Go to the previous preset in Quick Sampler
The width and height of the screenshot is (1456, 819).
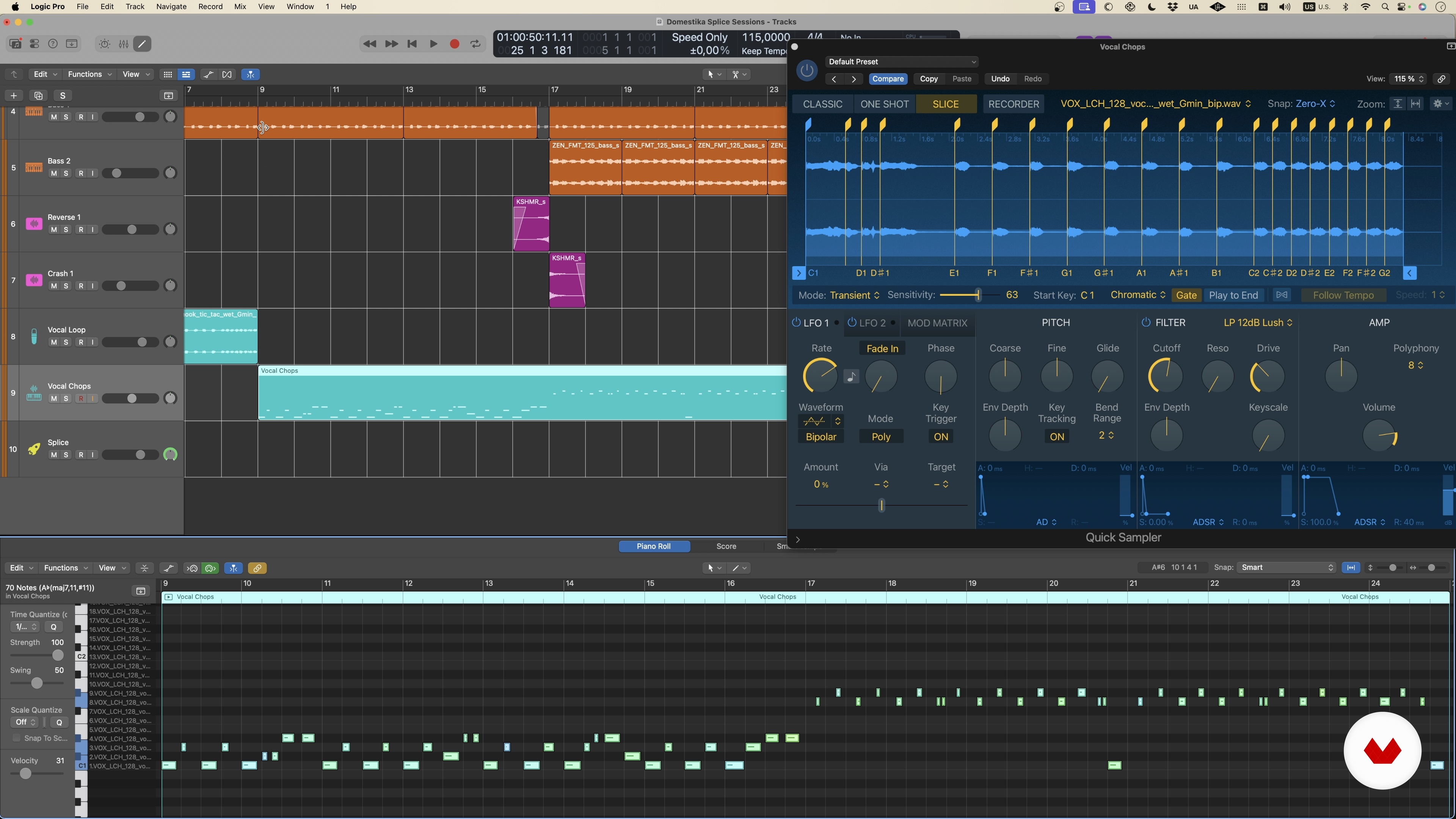834,79
